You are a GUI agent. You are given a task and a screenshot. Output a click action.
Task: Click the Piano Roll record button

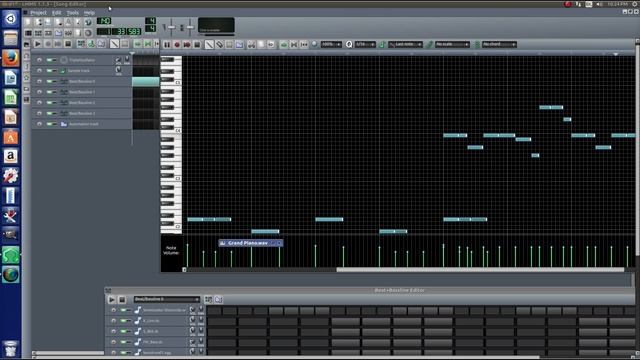tap(177, 44)
